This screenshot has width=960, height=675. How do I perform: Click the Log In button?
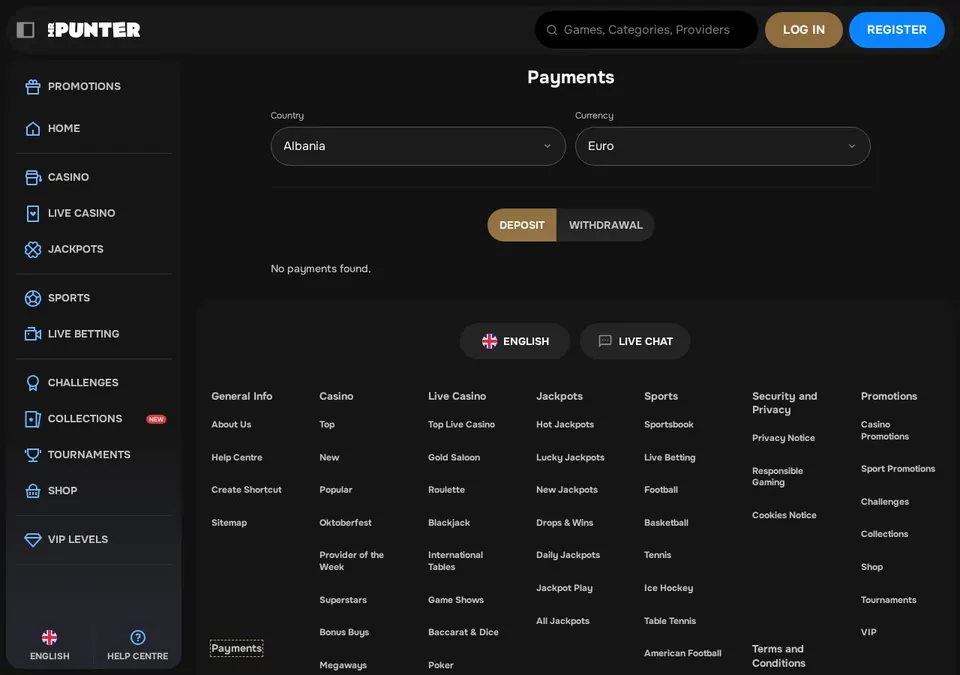click(804, 29)
